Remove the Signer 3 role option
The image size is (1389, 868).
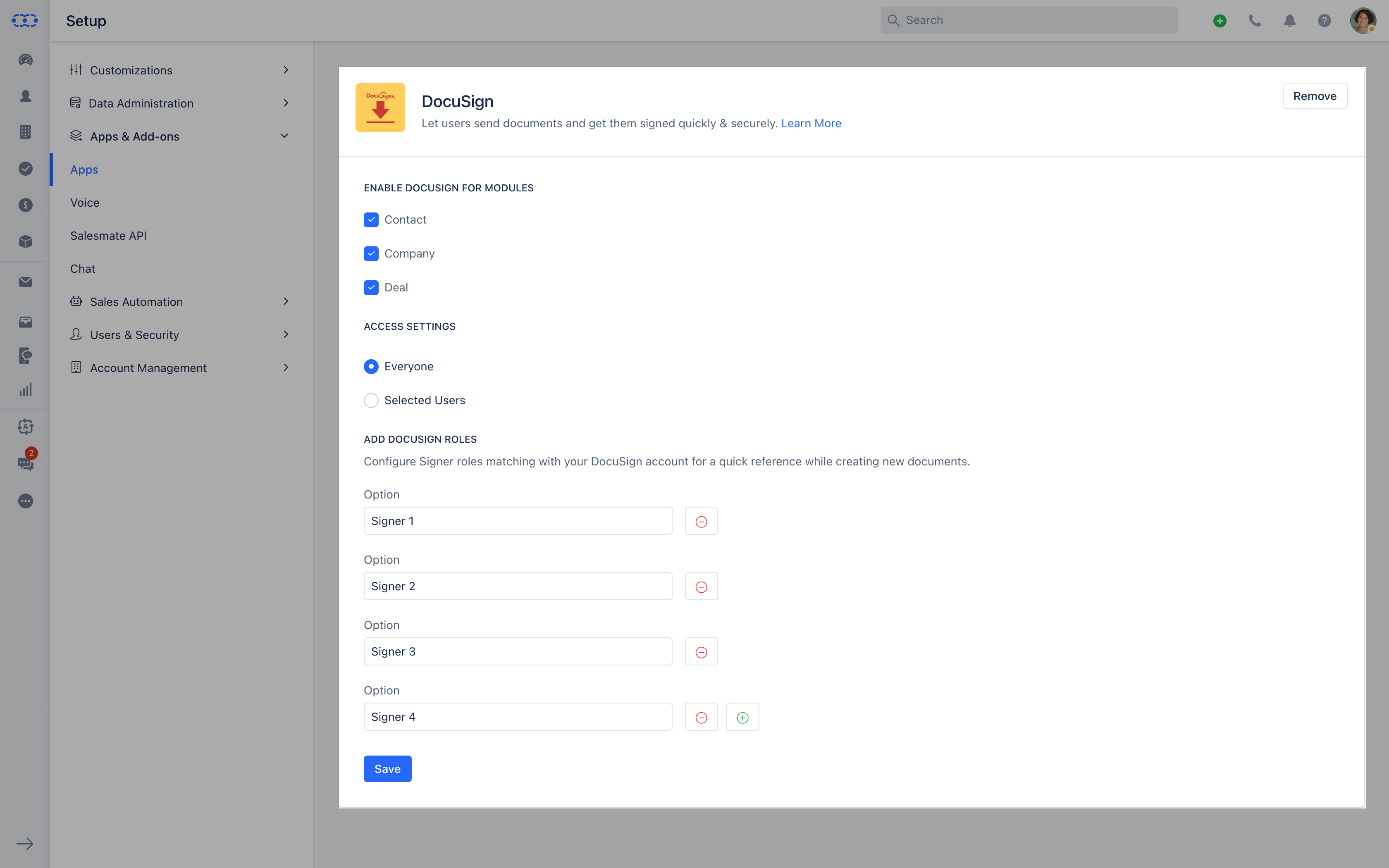click(x=702, y=652)
